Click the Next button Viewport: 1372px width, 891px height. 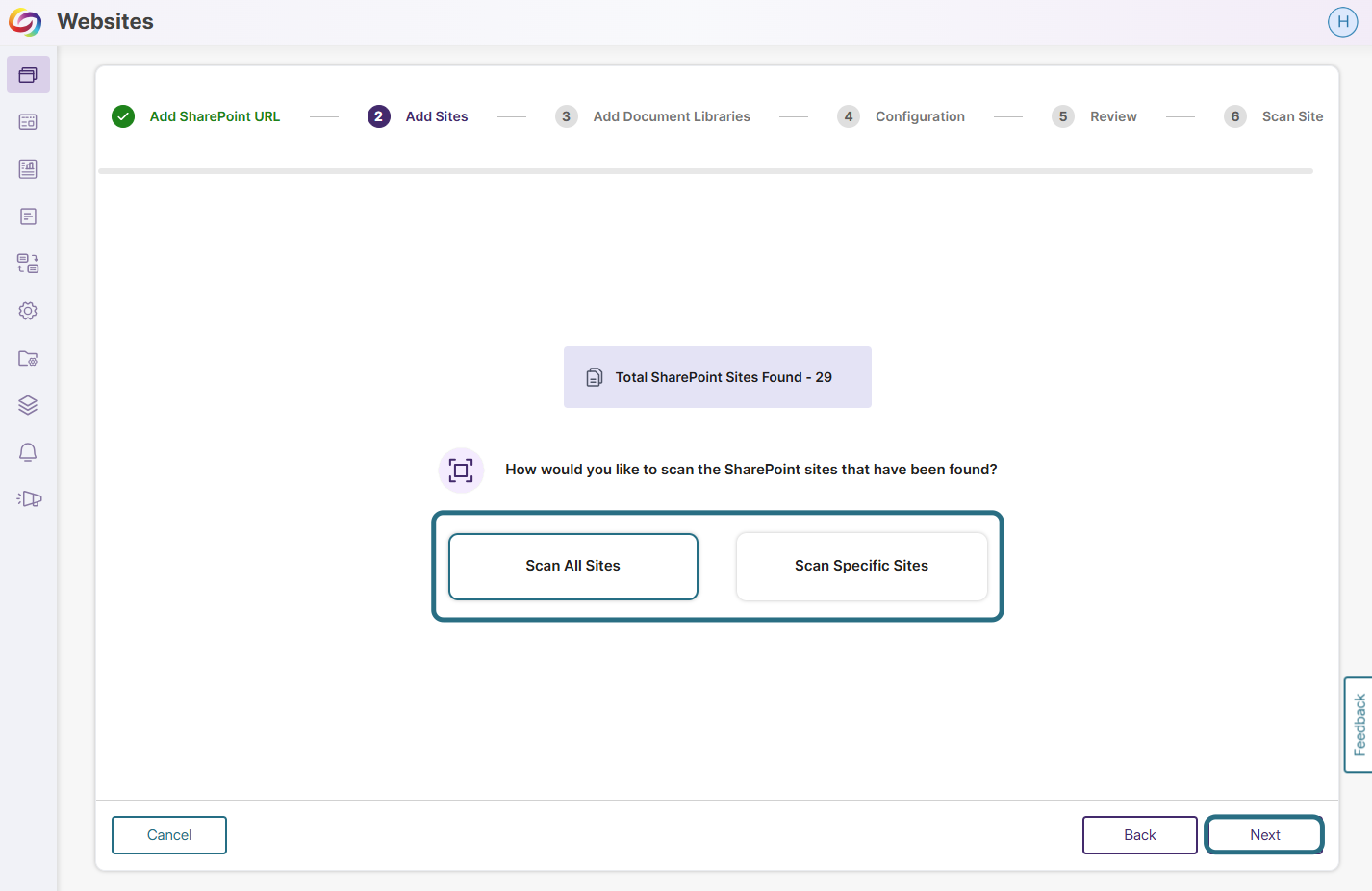1264,835
